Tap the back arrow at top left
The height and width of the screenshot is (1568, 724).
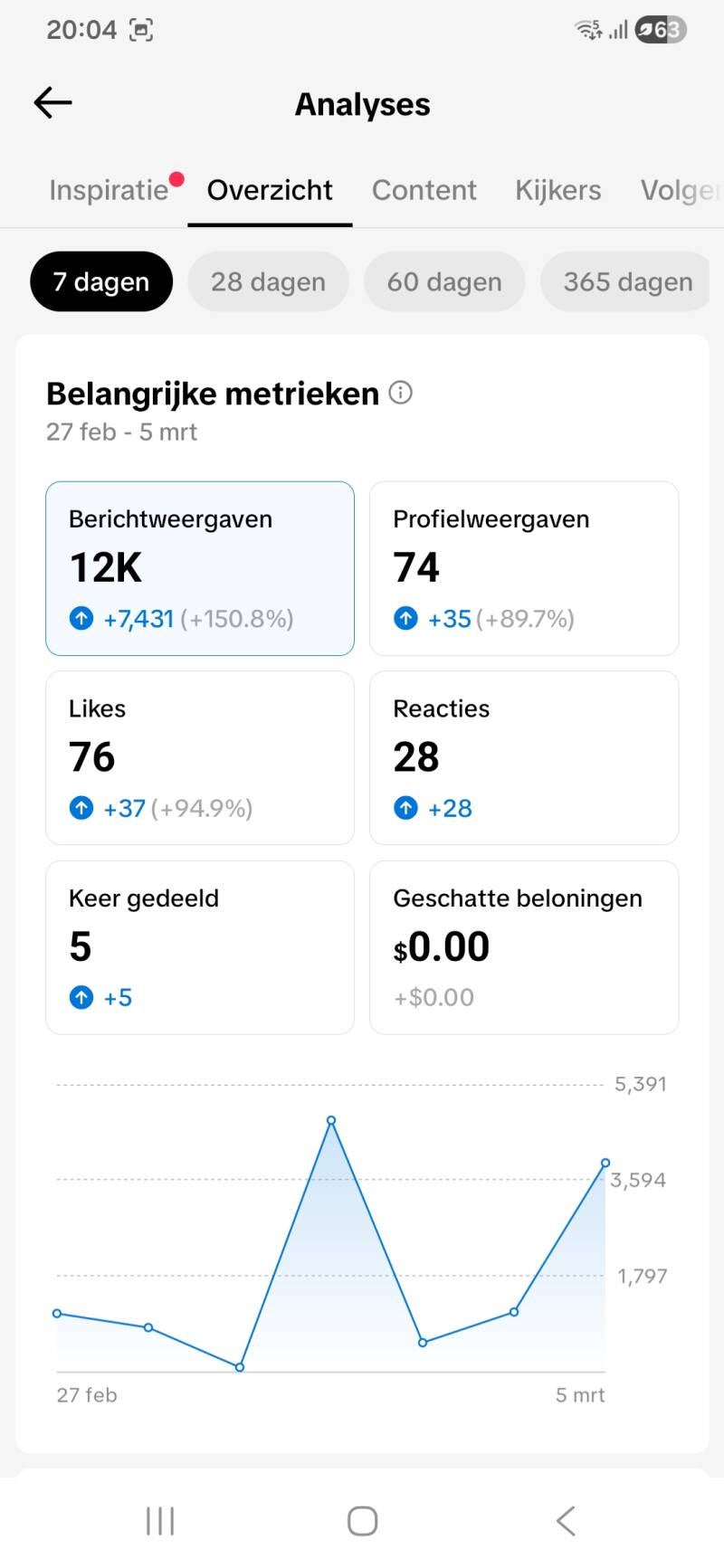(52, 103)
